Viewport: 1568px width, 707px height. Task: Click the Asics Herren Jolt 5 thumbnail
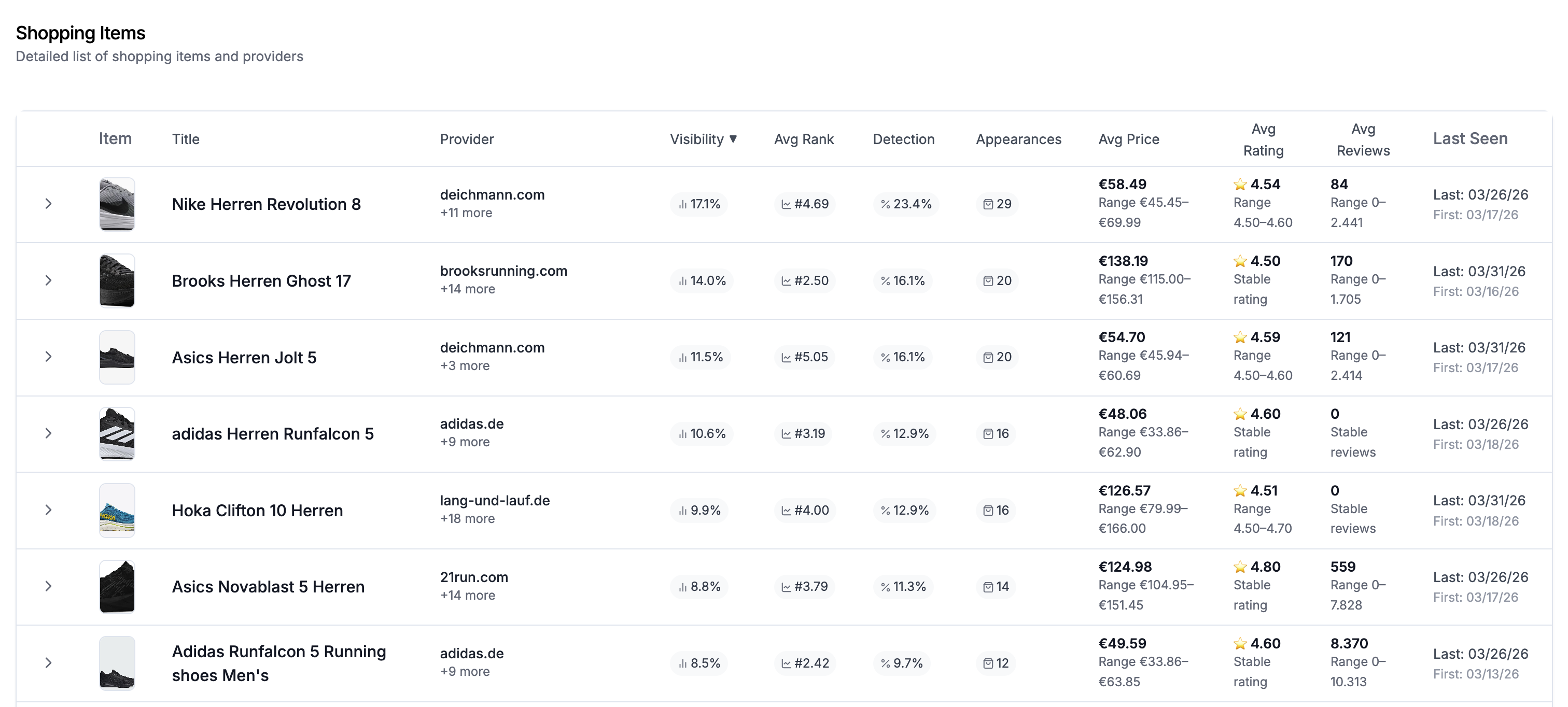[117, 357]
